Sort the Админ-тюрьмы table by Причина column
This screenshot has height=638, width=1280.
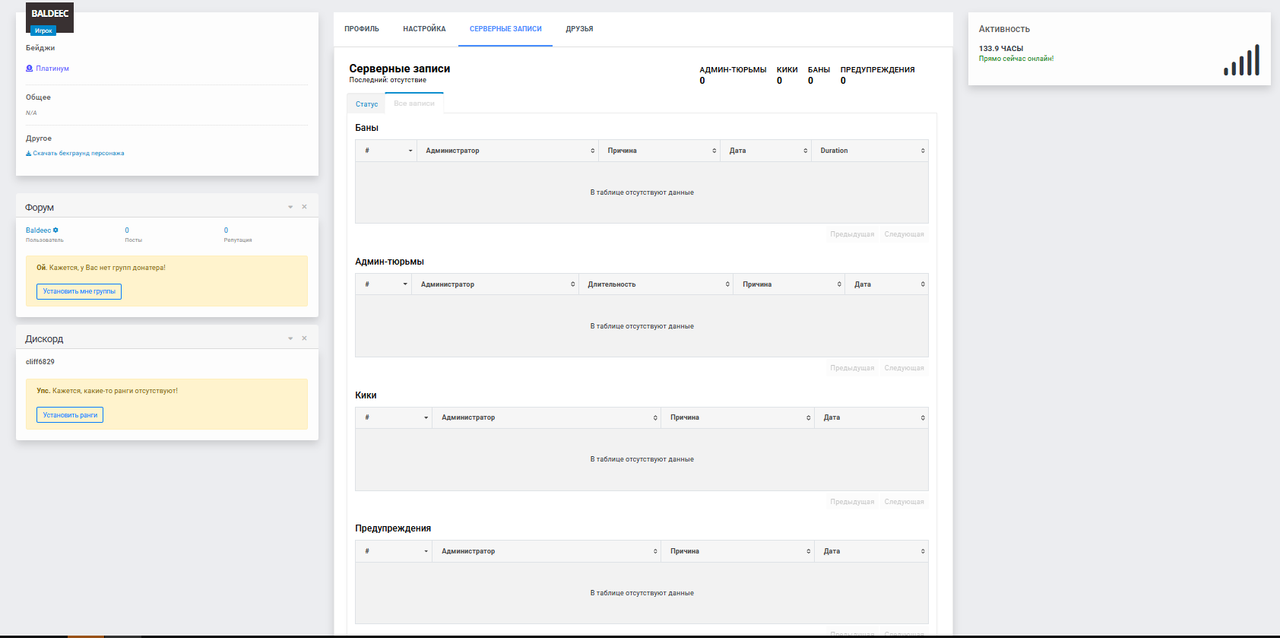(789, 285)
